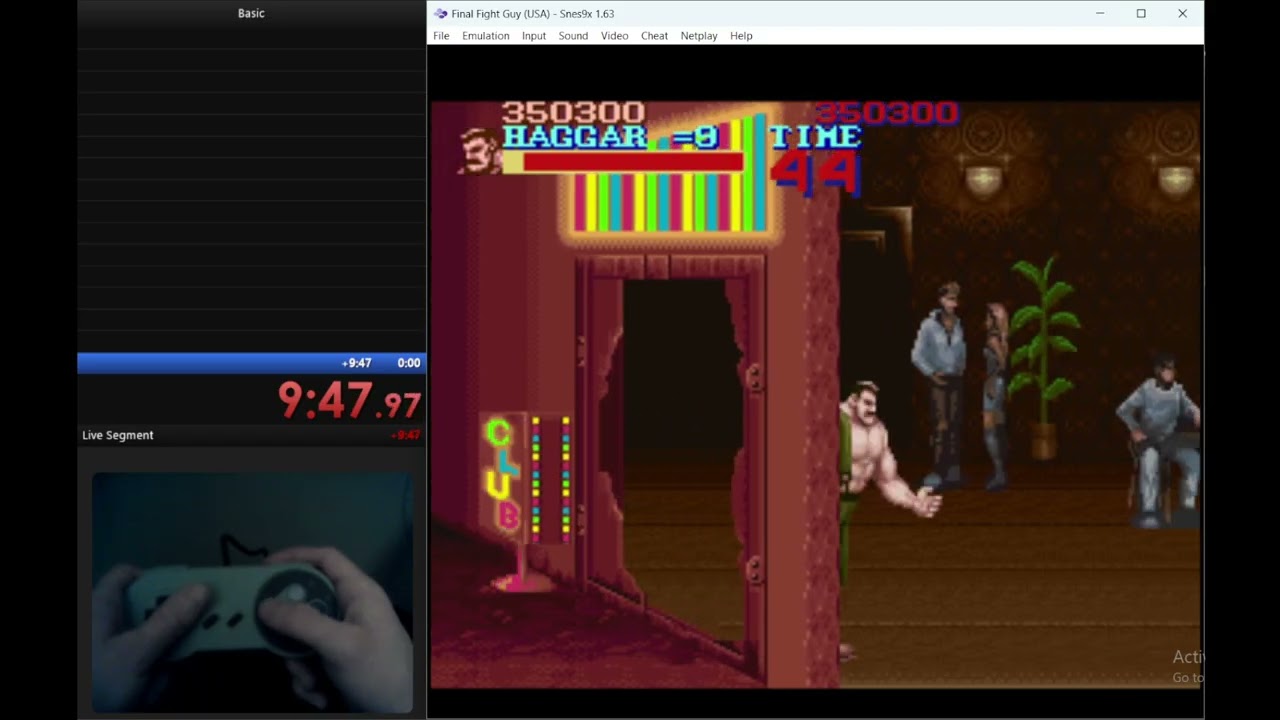Click the Snes9x app icon in the title bar
1280x720 pixels.
pyautogui.click(x=440, y=14)
